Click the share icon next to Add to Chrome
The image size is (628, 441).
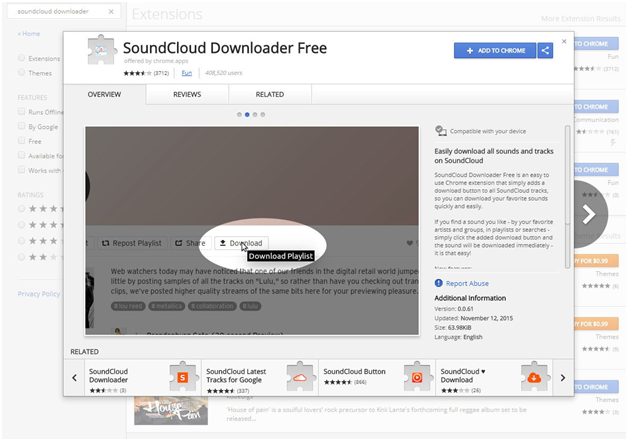click(545, 50)
